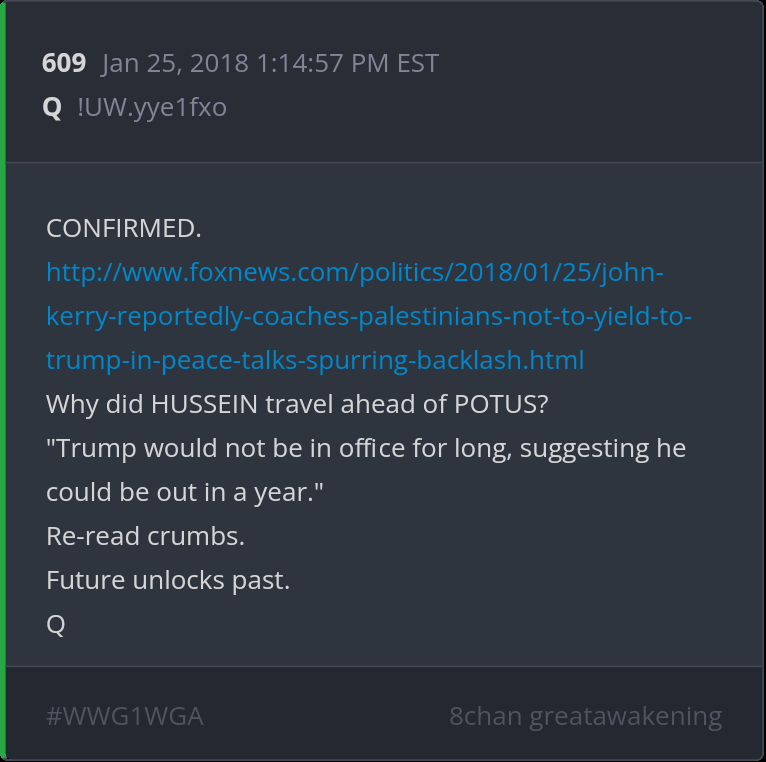Click the quote starting "Trump would not be"
766x762 pixels.
(366, 448)
